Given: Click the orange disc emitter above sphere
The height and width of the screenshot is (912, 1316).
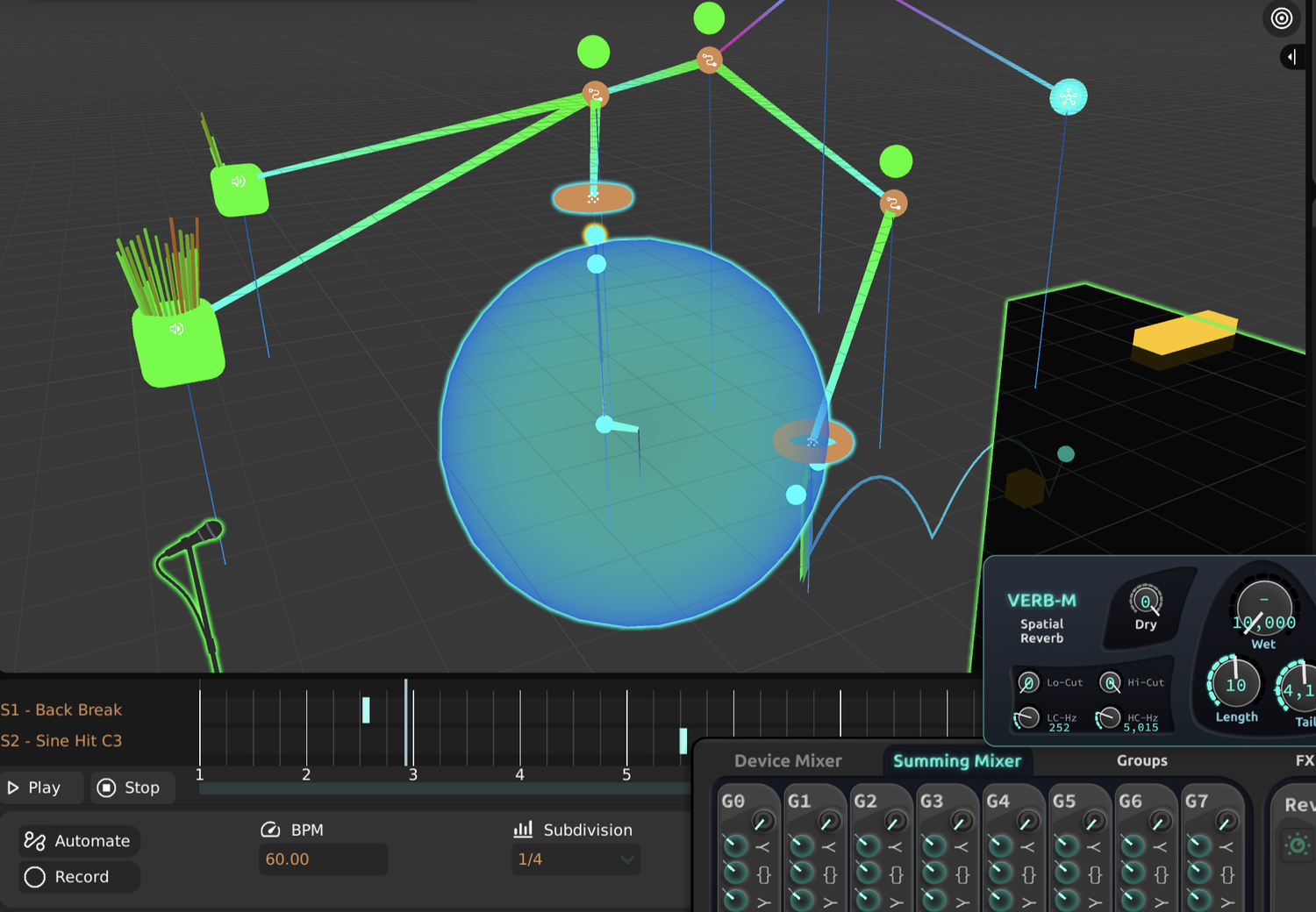Looking at the screenshot, I should [x=593, y=198].
